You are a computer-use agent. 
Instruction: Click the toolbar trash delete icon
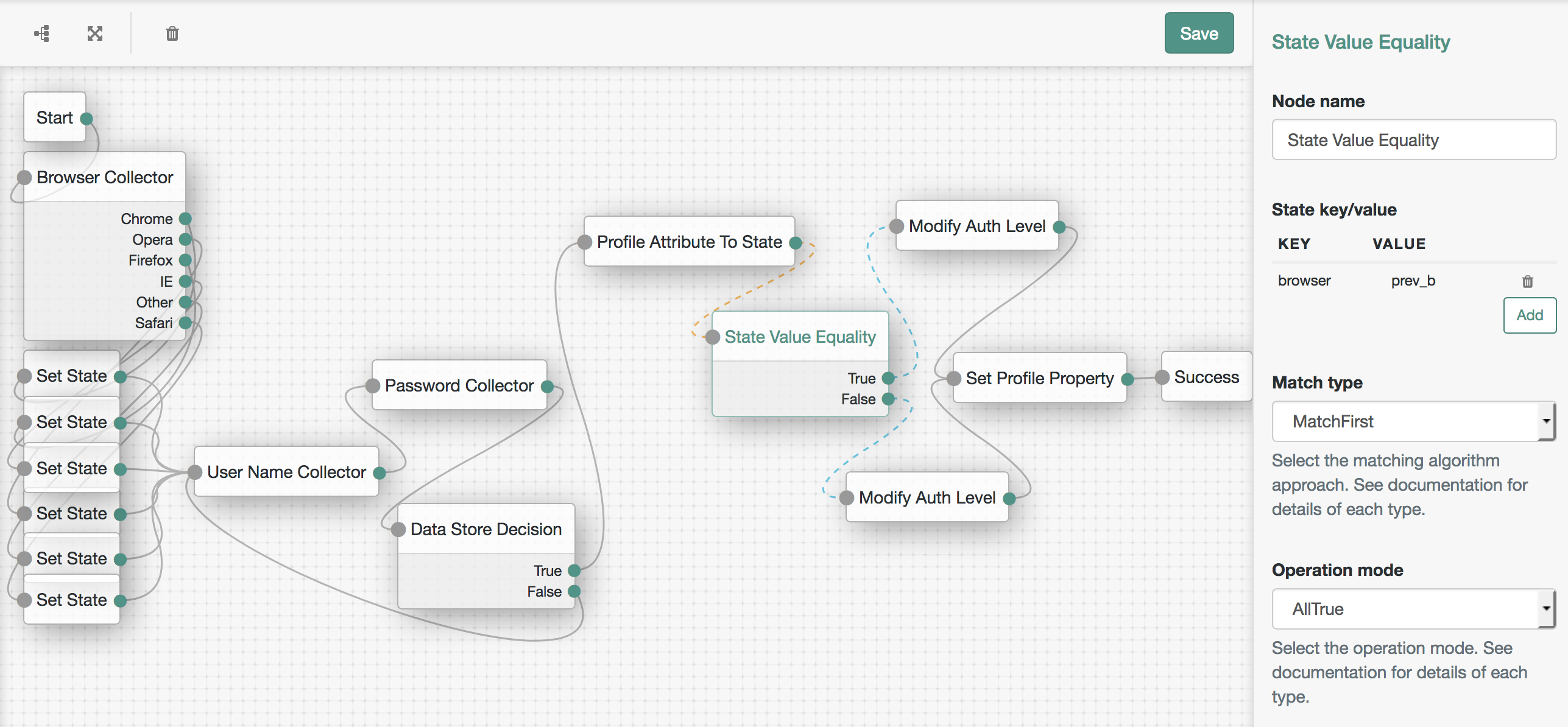(172, 33)
